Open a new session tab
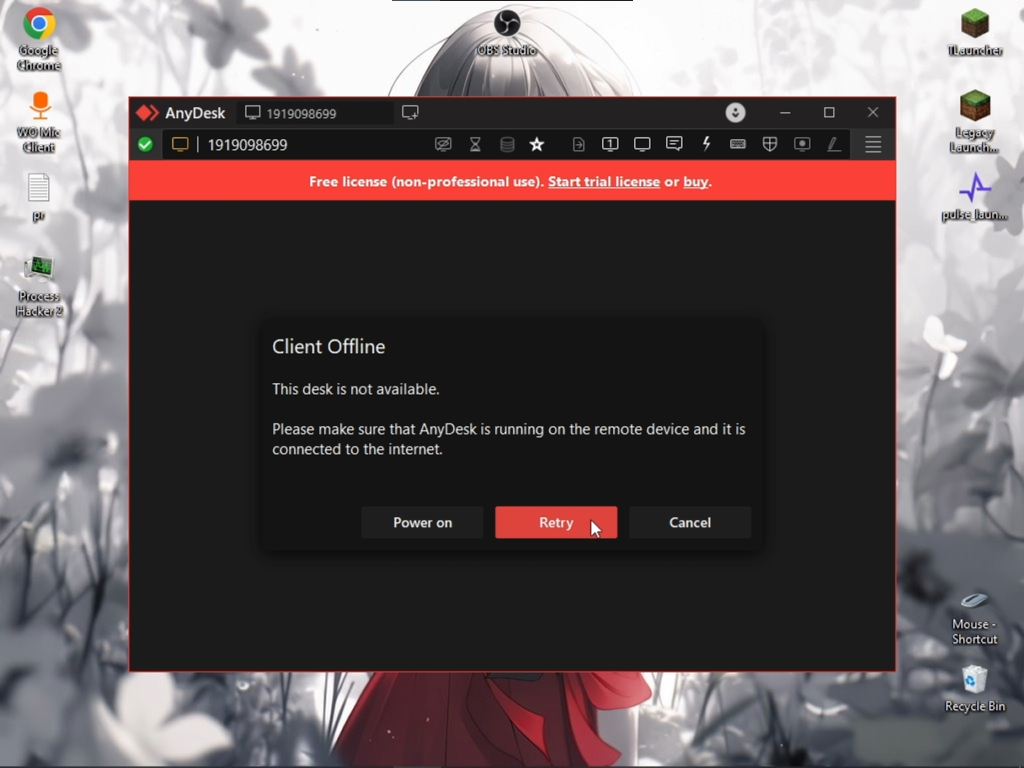 [x=410, y=112]
